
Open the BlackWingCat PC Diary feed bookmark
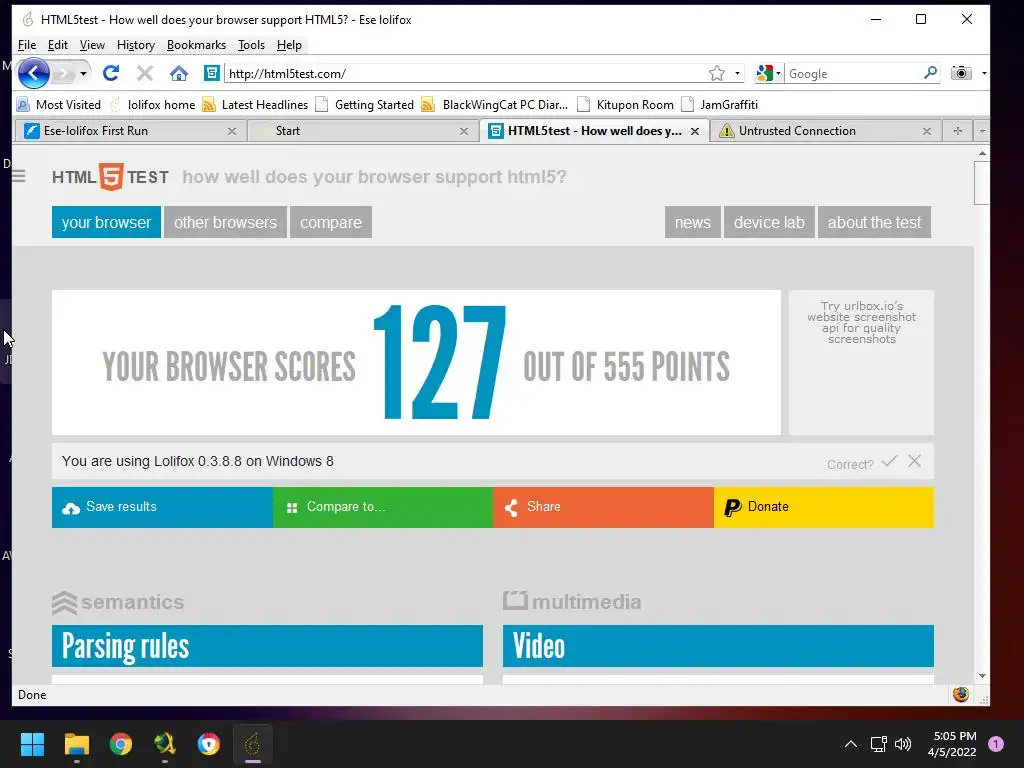[495, 104]
